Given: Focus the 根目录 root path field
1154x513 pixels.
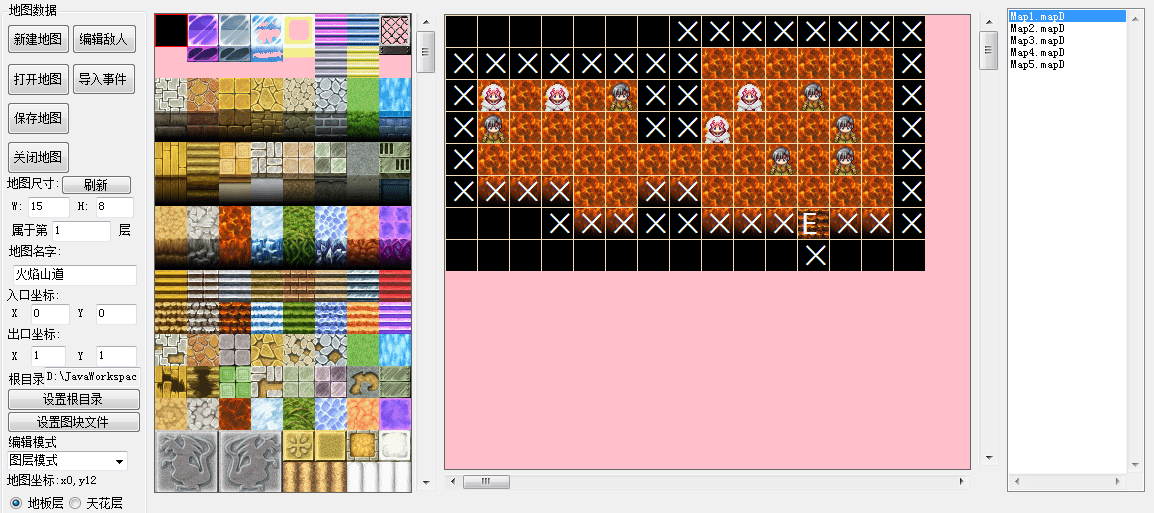Looking at the screenshot, I should pyautogui.click(x=92, y=378).
